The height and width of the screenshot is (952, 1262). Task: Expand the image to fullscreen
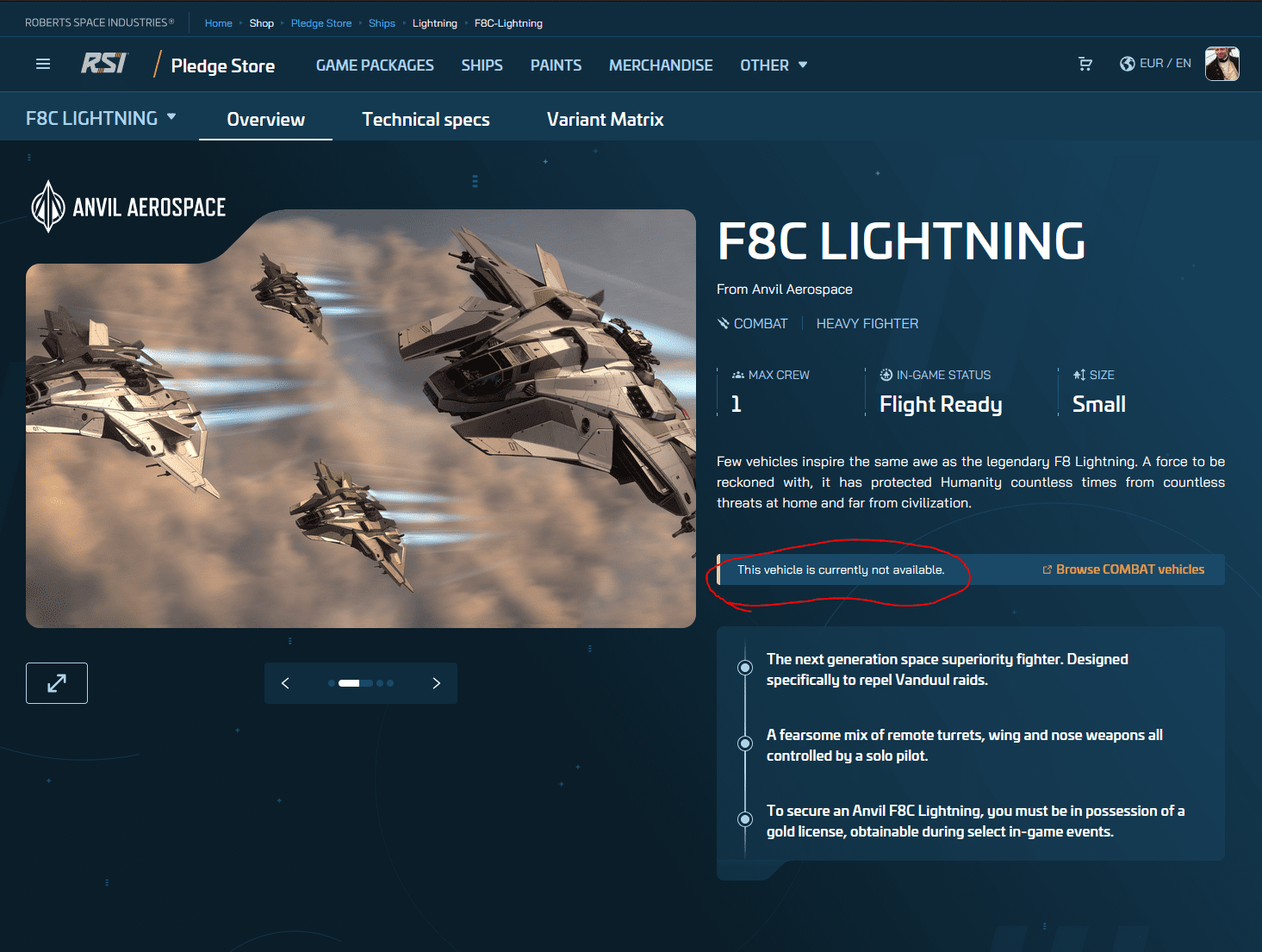pyautogui.click(x=57, y=683)
